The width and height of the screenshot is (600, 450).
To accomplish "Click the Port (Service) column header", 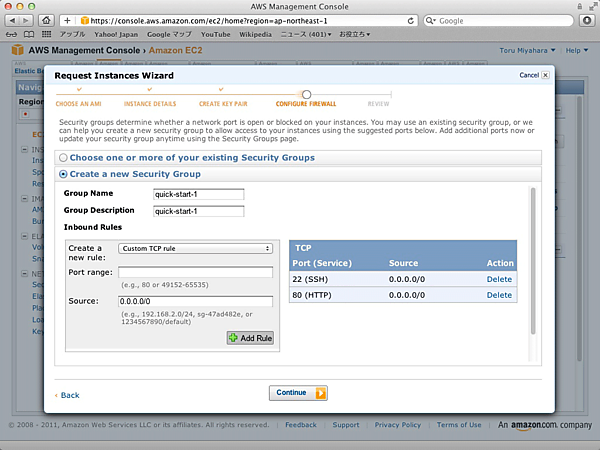I will pyautogui.click(x=322, y=263).
